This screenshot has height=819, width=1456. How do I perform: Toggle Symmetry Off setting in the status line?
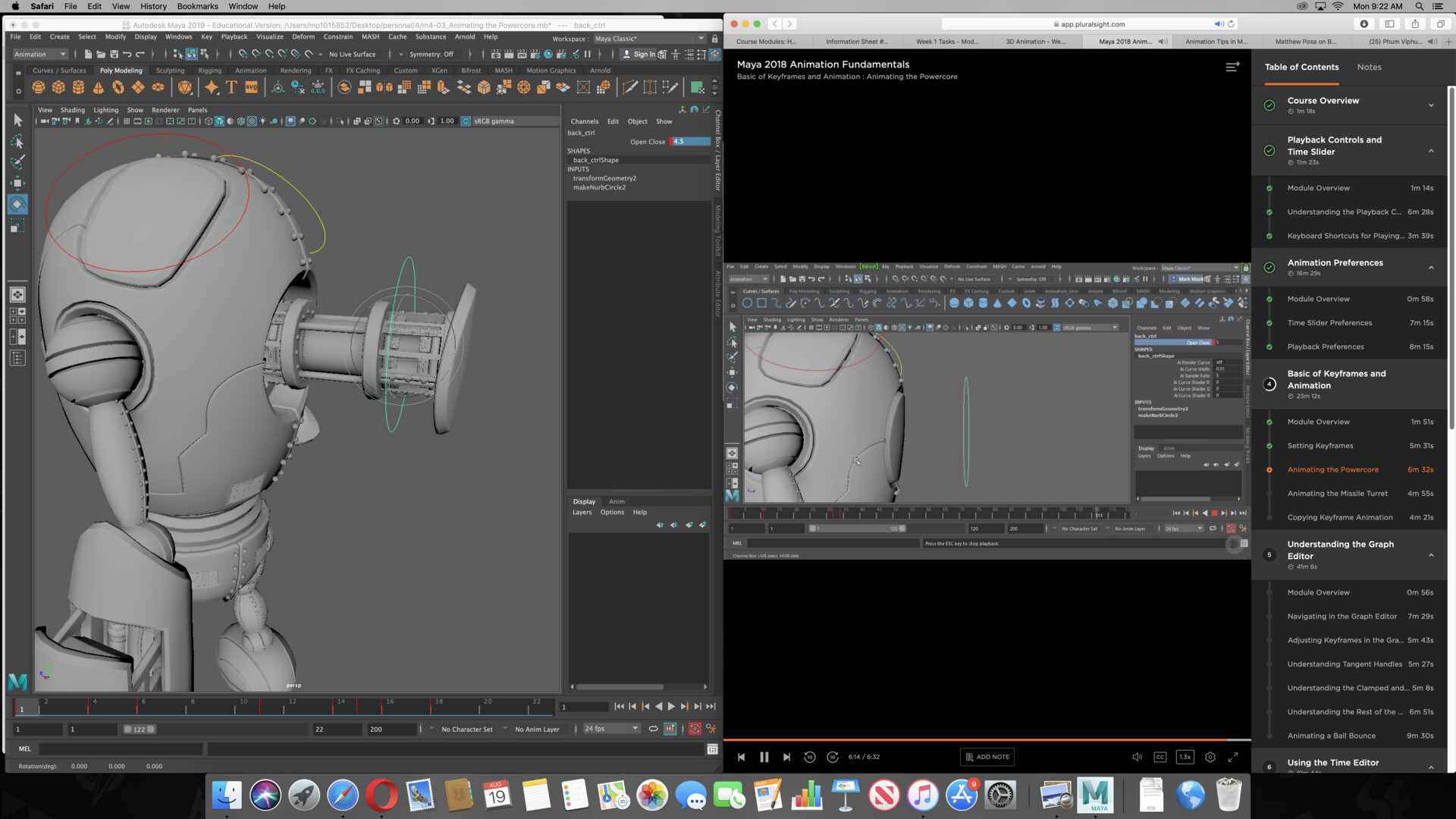pos(431,54)
